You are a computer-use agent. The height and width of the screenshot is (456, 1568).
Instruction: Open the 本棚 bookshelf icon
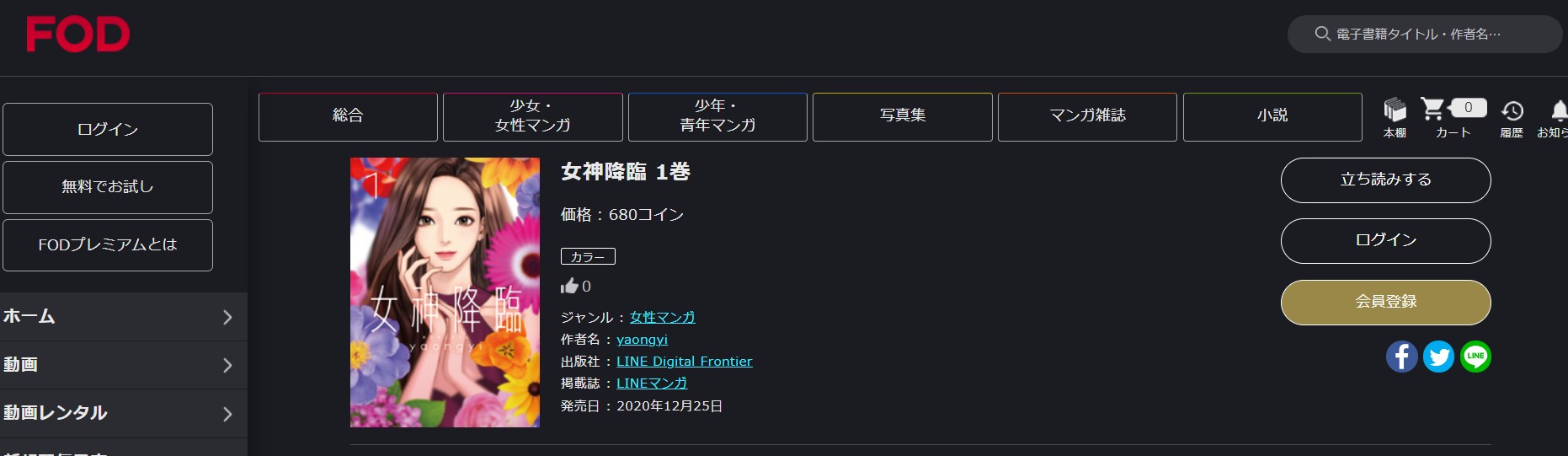[1395, 110]
